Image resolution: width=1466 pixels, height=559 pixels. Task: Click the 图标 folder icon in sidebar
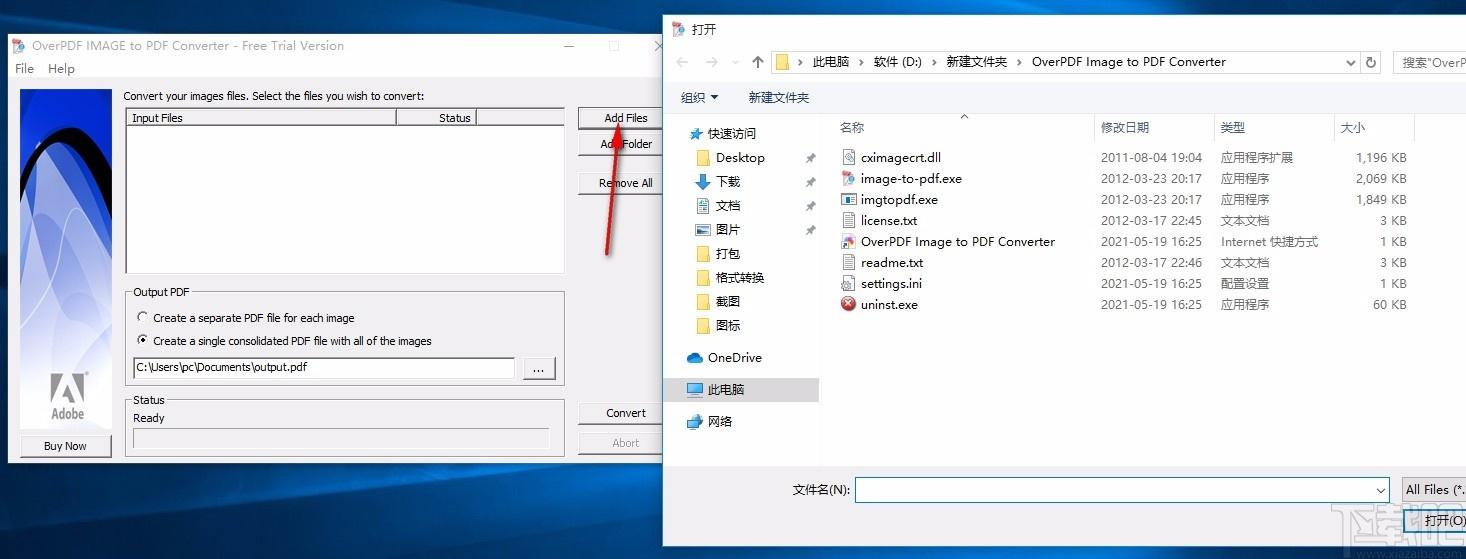point(703,326)
